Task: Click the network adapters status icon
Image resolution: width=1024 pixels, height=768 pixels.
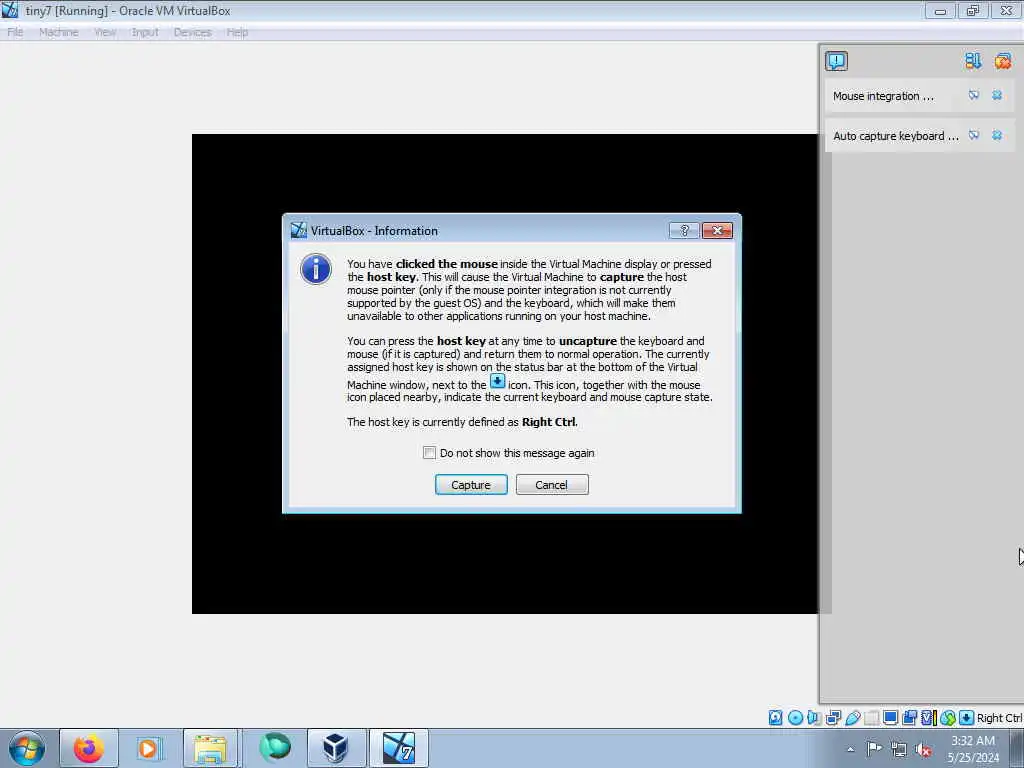Action: click(x=833, y=718)
